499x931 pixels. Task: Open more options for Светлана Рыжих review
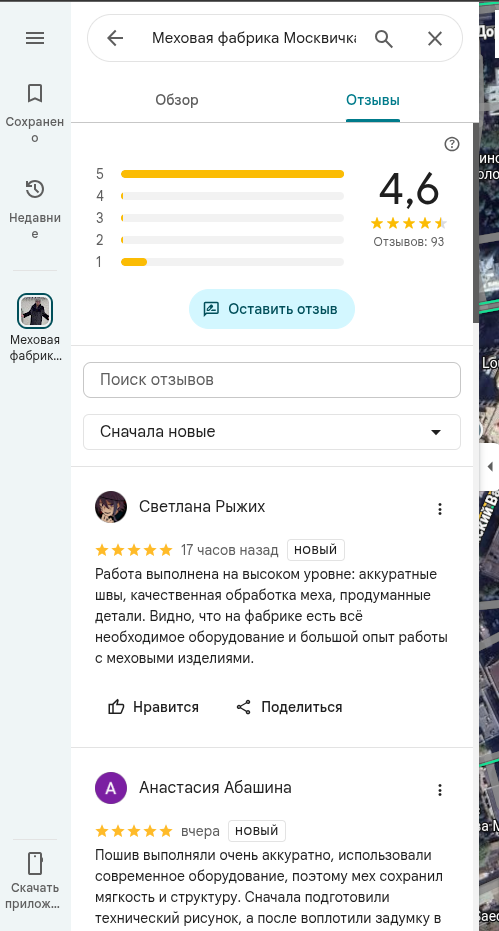pos(440,509)
